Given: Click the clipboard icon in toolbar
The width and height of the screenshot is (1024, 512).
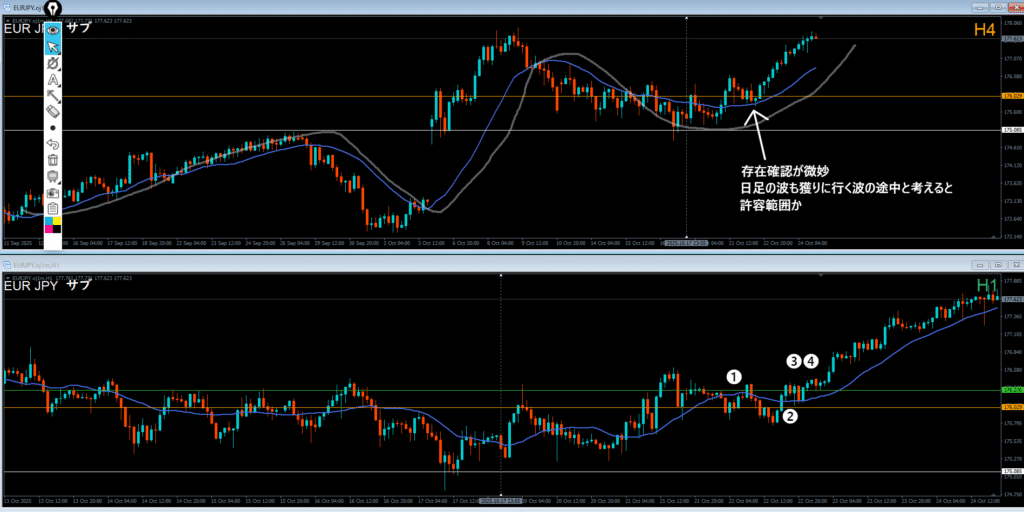Looking at the screenshot, I should 53,207.
